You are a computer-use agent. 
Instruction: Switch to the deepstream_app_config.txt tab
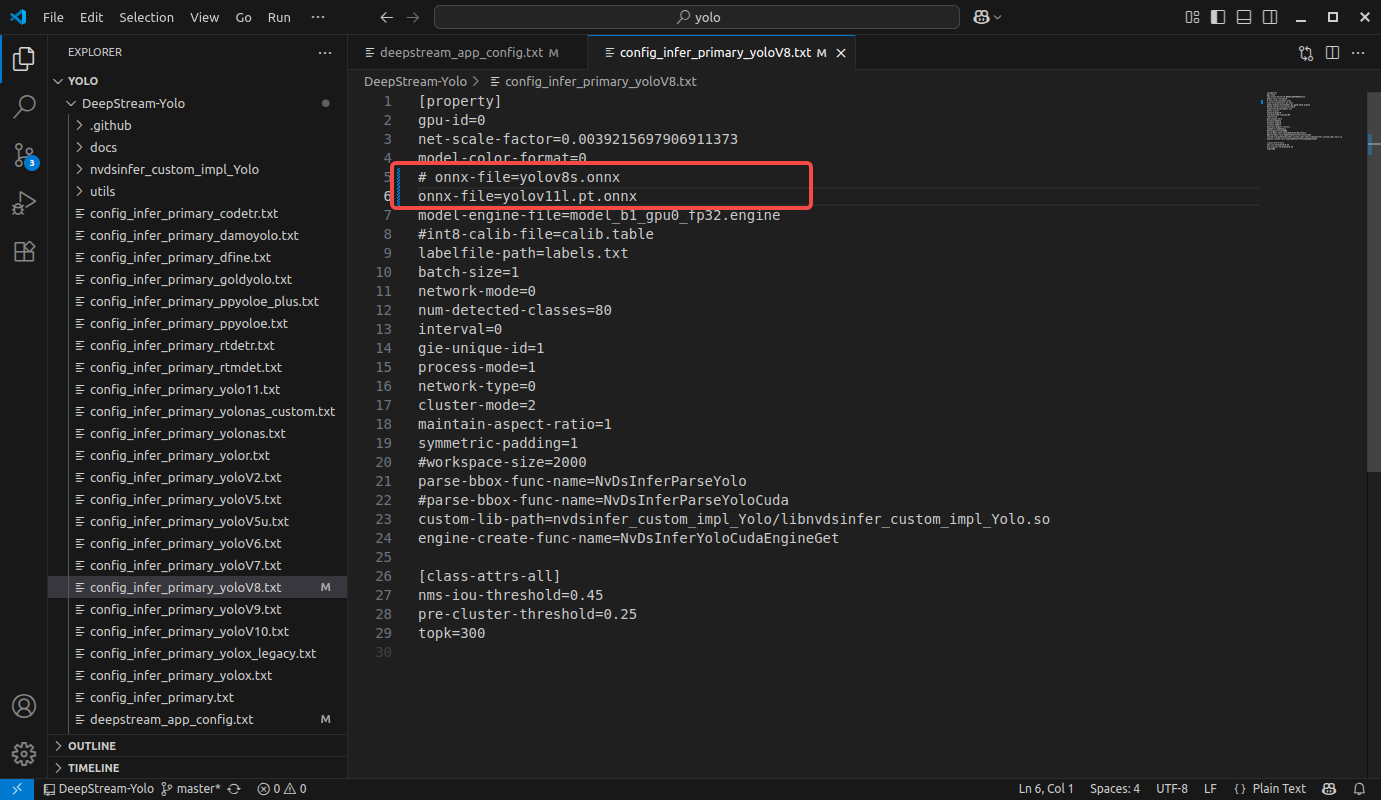(x=468, y=53)
